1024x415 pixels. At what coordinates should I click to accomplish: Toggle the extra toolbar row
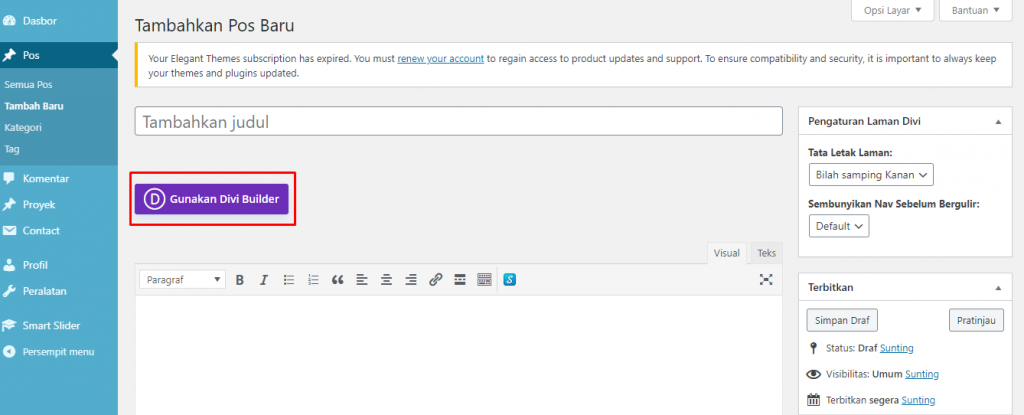(484, 280)
